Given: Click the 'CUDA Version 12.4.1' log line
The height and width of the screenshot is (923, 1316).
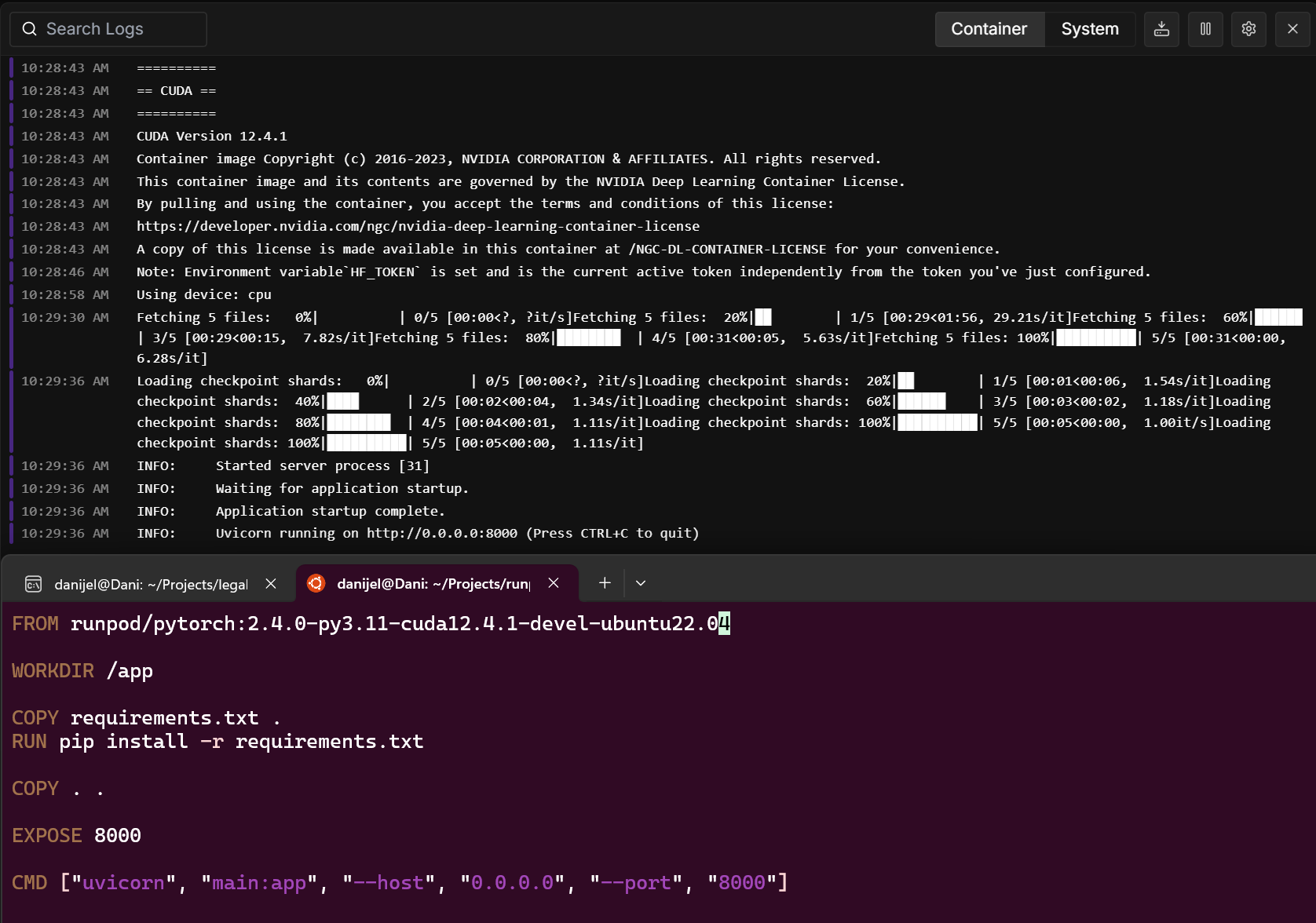Looking at the screenshot, I should click(212, 136).
